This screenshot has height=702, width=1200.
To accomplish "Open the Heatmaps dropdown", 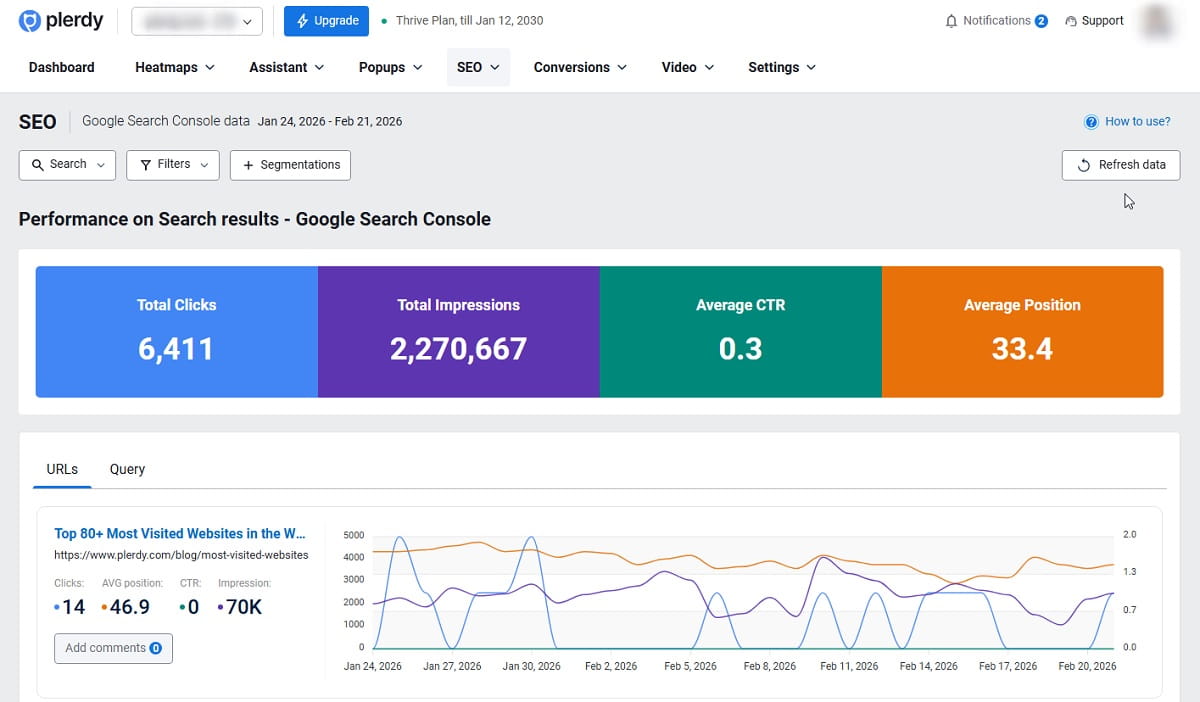I will pyautogui.click(x=174, y=67).
